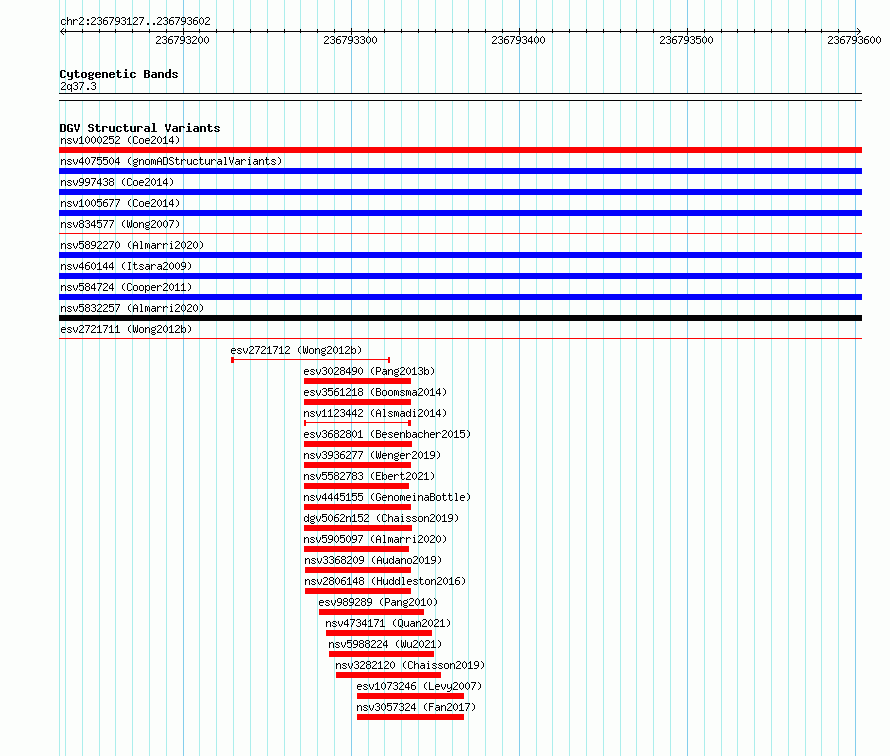Click ruler position 236793400

pyautogui.click(x=518, y=40)
